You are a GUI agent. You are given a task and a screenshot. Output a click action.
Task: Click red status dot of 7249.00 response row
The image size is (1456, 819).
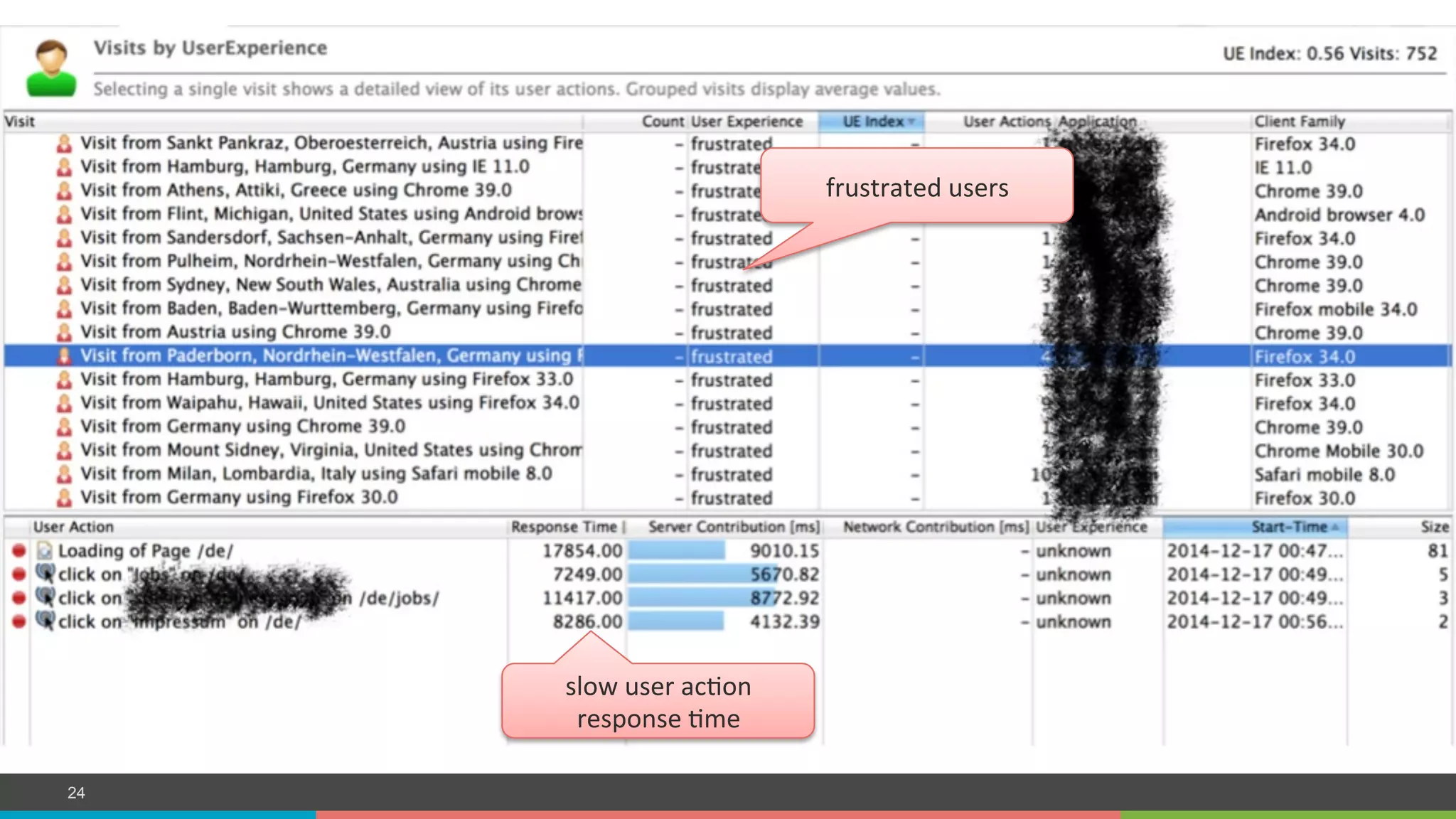pos(19,574)
